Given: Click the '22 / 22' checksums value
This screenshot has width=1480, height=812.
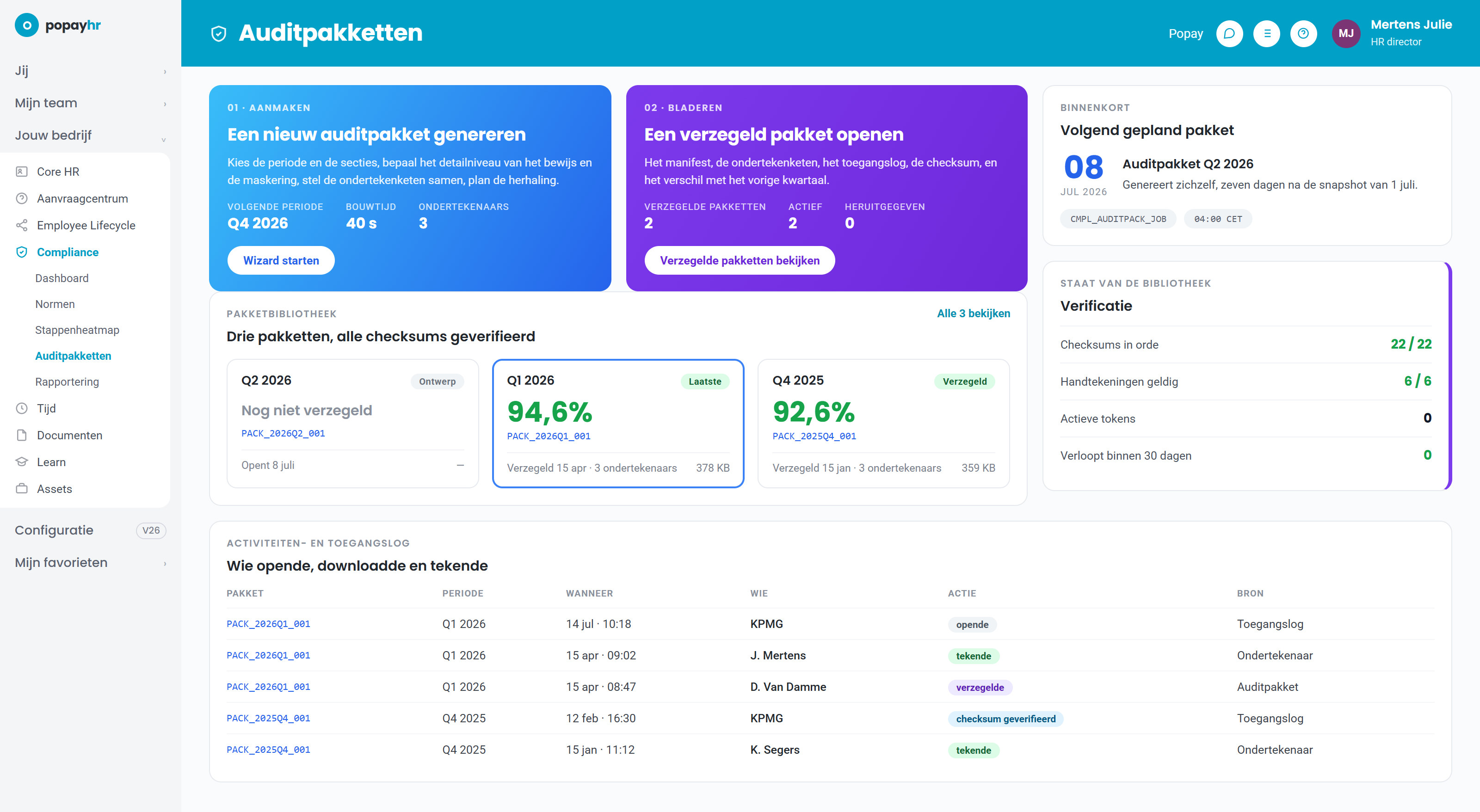Looking at the screenshot, I should tap(1411, 344).
